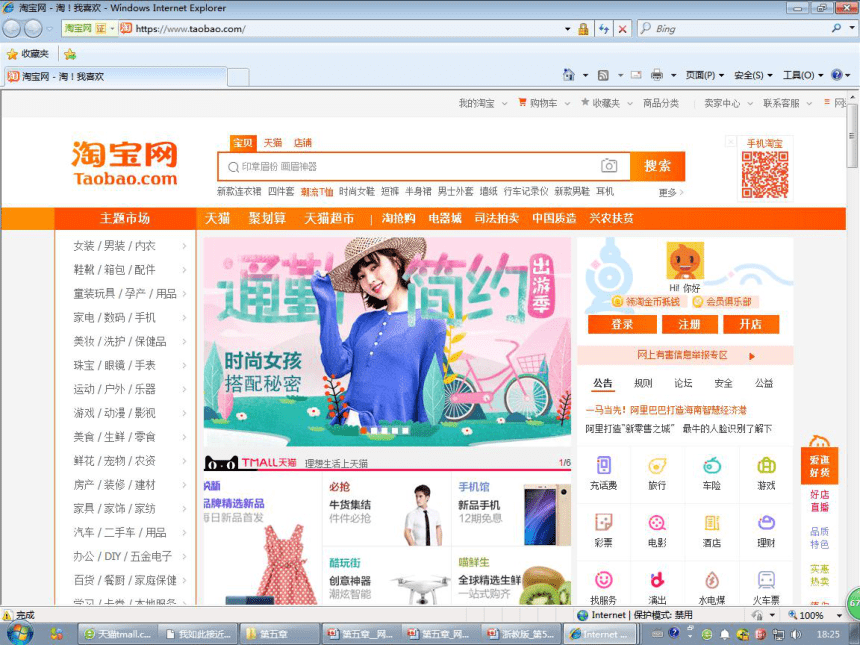Click the orange 搜索 search button
This screenshot has width=860, height=645.
657,166
